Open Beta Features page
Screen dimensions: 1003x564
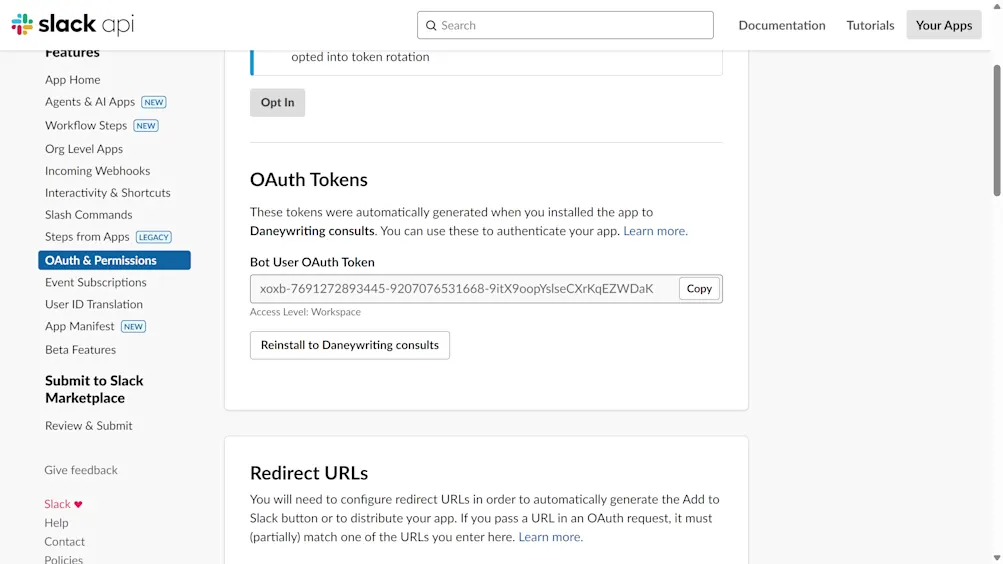point(80,349)
